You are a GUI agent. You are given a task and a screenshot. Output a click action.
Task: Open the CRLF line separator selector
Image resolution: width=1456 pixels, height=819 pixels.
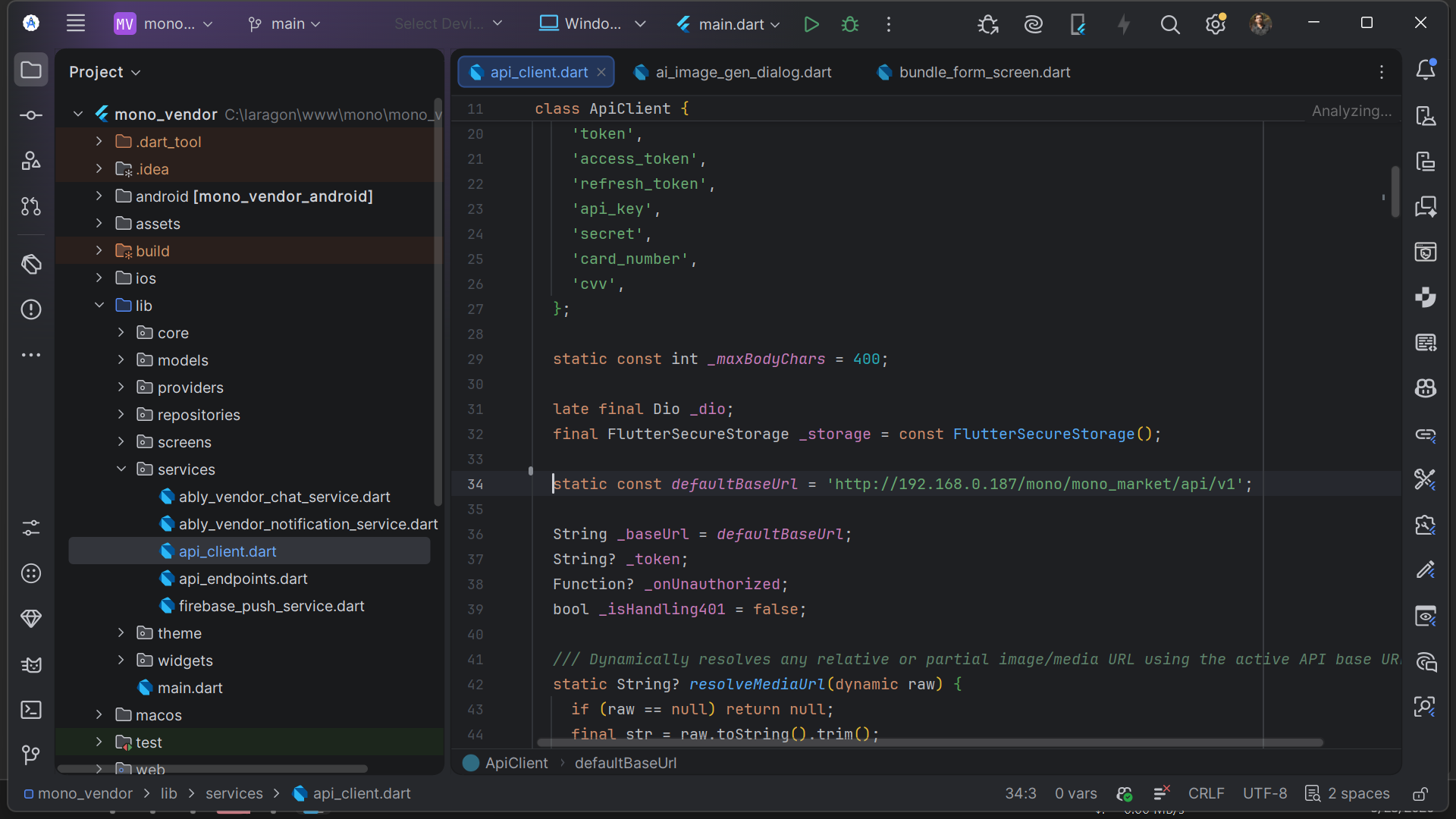tap(1206, 794)
